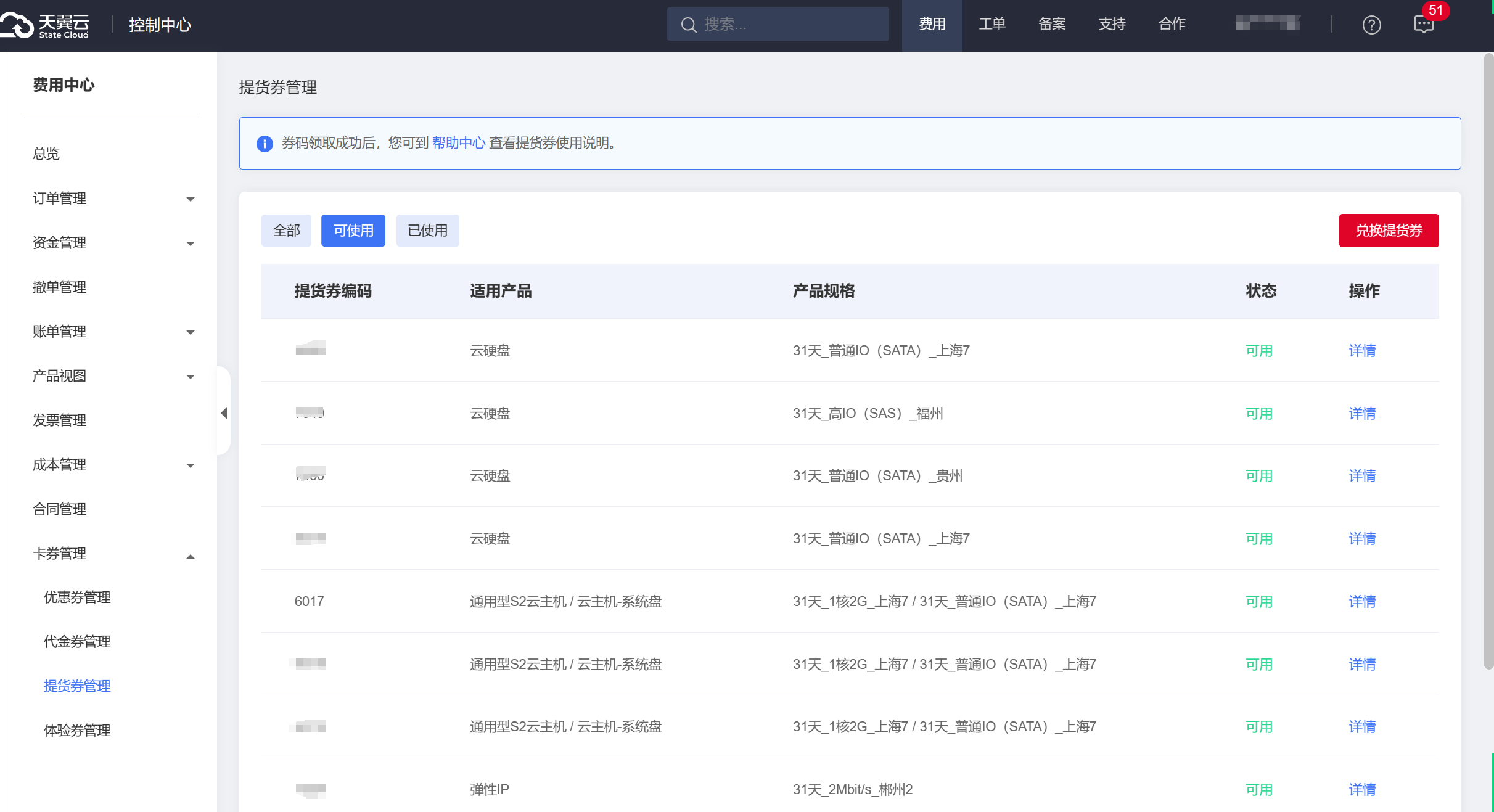1494x812 pixels.
Task: Click the 31天_普通IO（SATA）_贵州 spec
Action: [877, 476]
